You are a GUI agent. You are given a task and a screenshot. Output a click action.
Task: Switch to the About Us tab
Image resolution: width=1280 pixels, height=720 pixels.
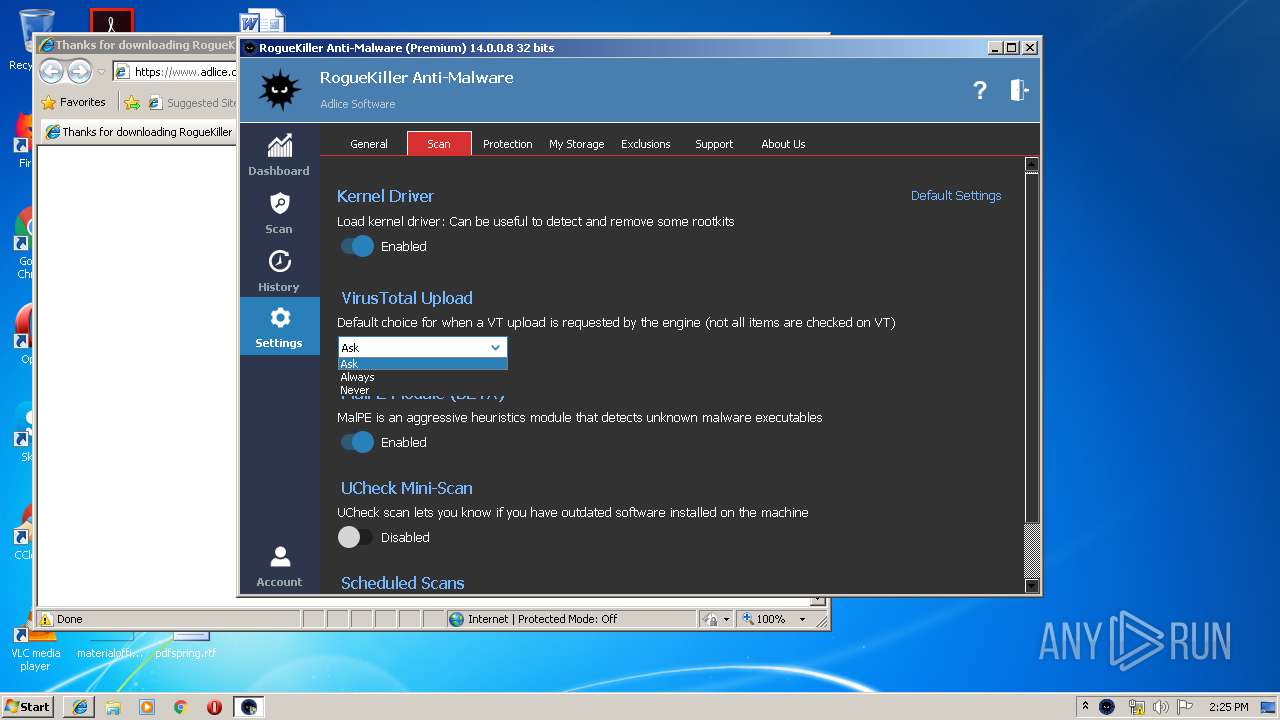[x=783, y=144]
